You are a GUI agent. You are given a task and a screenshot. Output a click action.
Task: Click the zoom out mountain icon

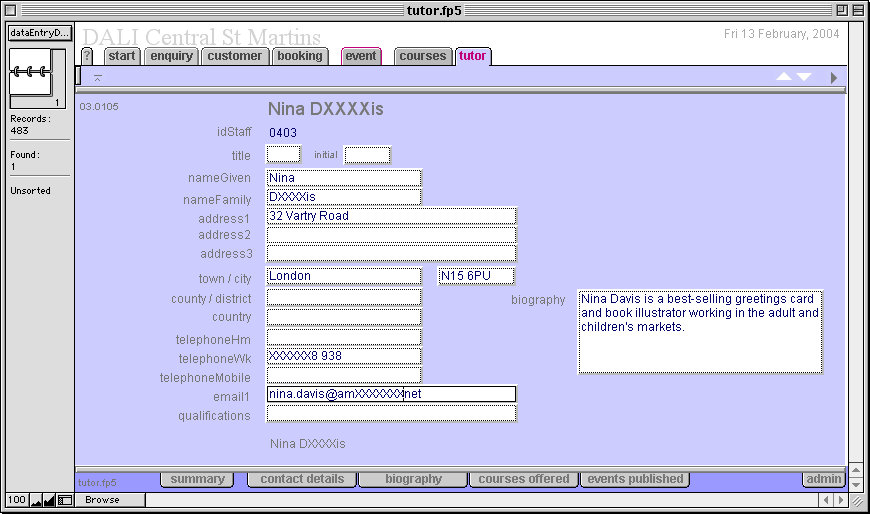click(36, 500)
